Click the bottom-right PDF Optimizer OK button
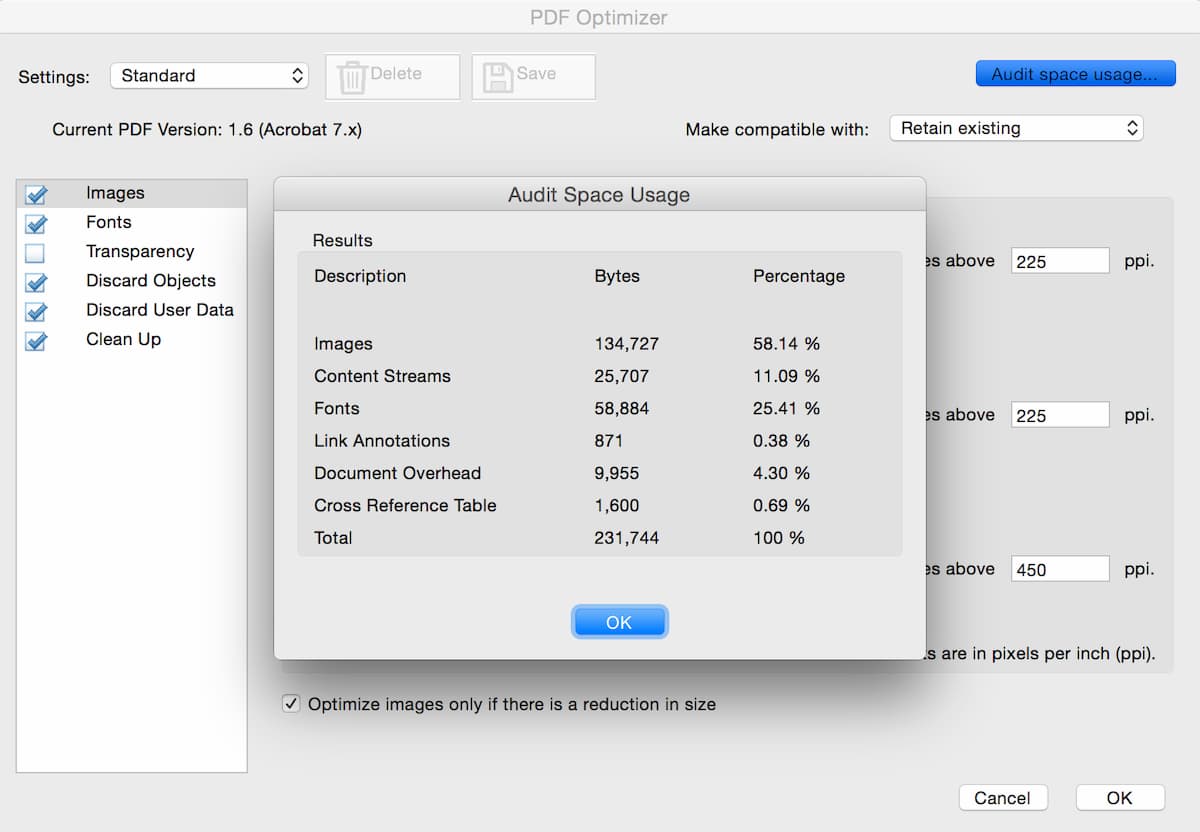The height and width of the screenshot is (832, 1200). pos(1119,797)
